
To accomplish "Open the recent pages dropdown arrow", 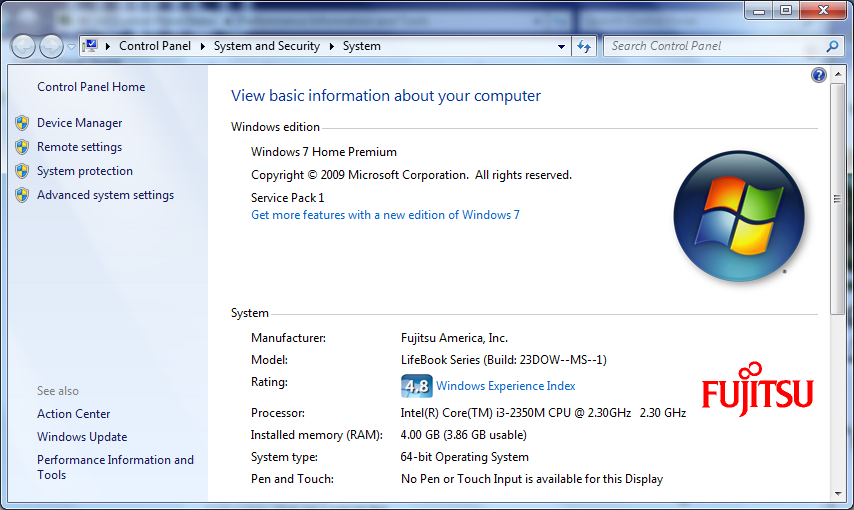I will click(x=71, y=47).
